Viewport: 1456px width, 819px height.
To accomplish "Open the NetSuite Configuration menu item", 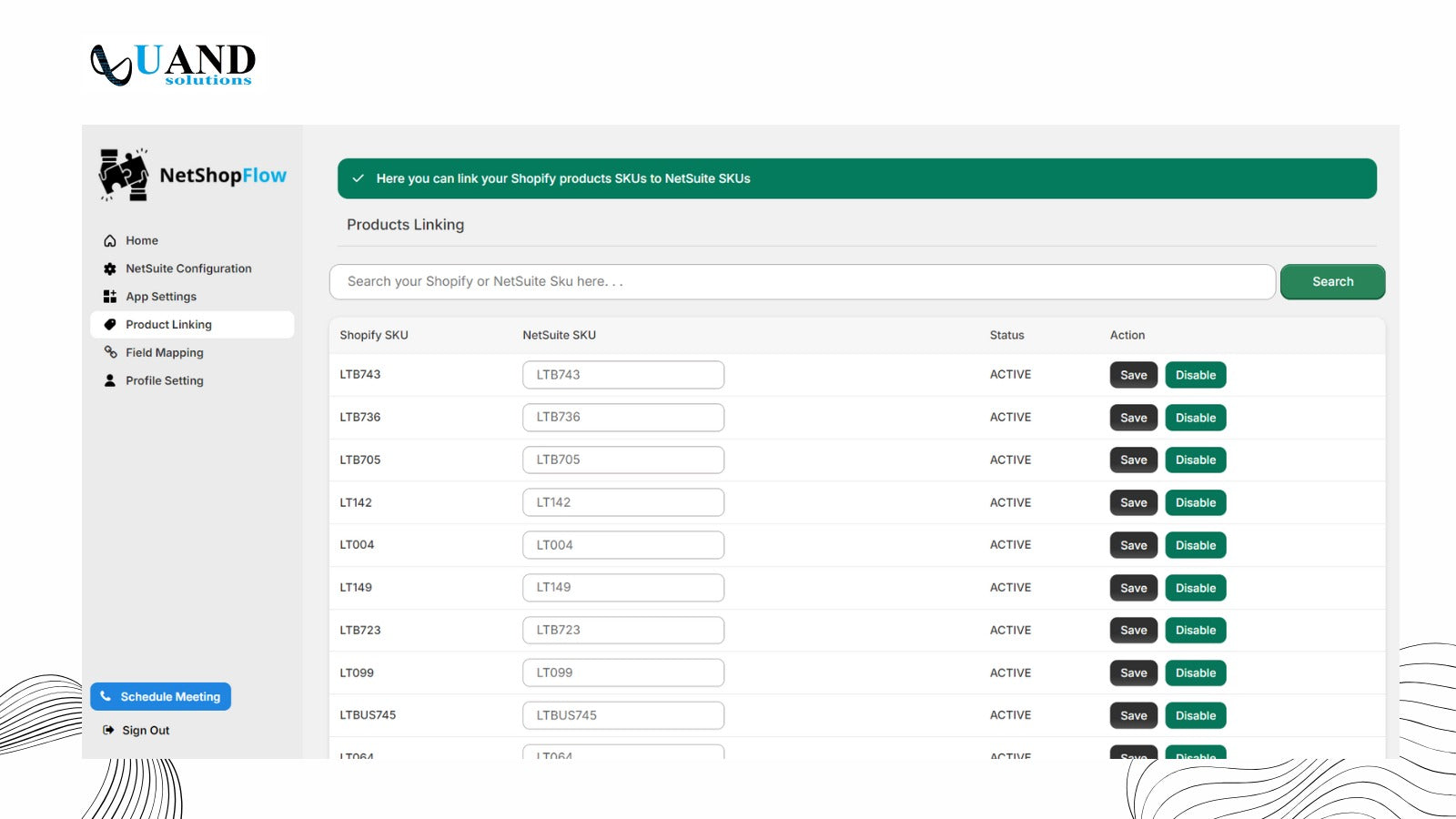I will (188, 268).
